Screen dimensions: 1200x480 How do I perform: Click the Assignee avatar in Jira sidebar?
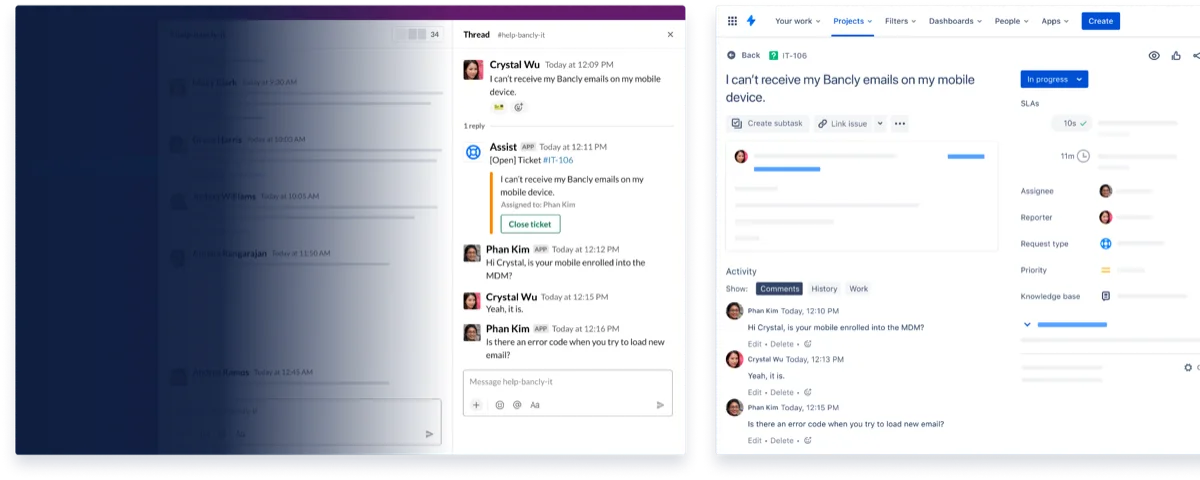click(x=1106, y=191)
